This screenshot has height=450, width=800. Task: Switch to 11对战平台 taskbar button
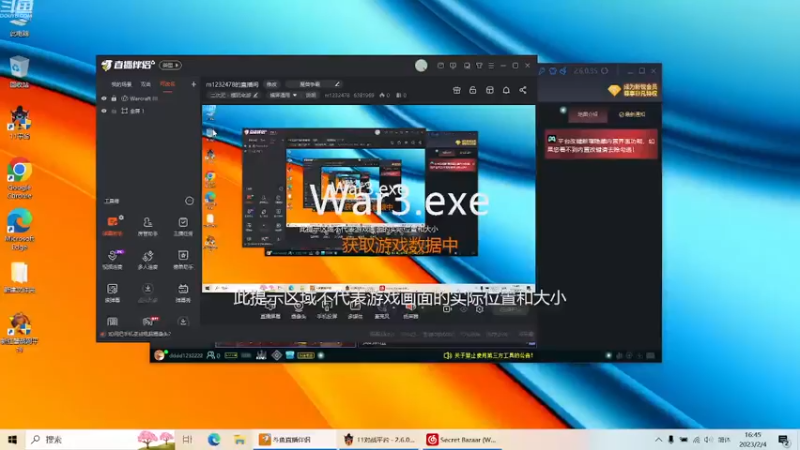click(x=379, y=439)
